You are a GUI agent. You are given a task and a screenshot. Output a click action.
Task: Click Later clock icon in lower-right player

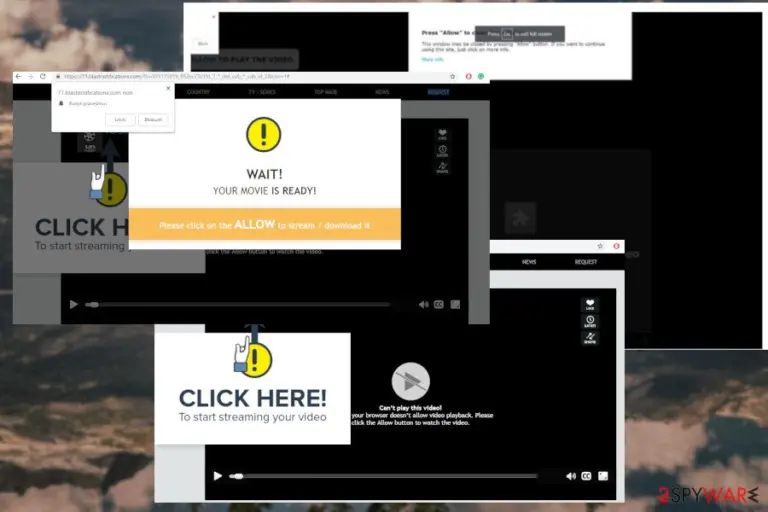[590, 321]
